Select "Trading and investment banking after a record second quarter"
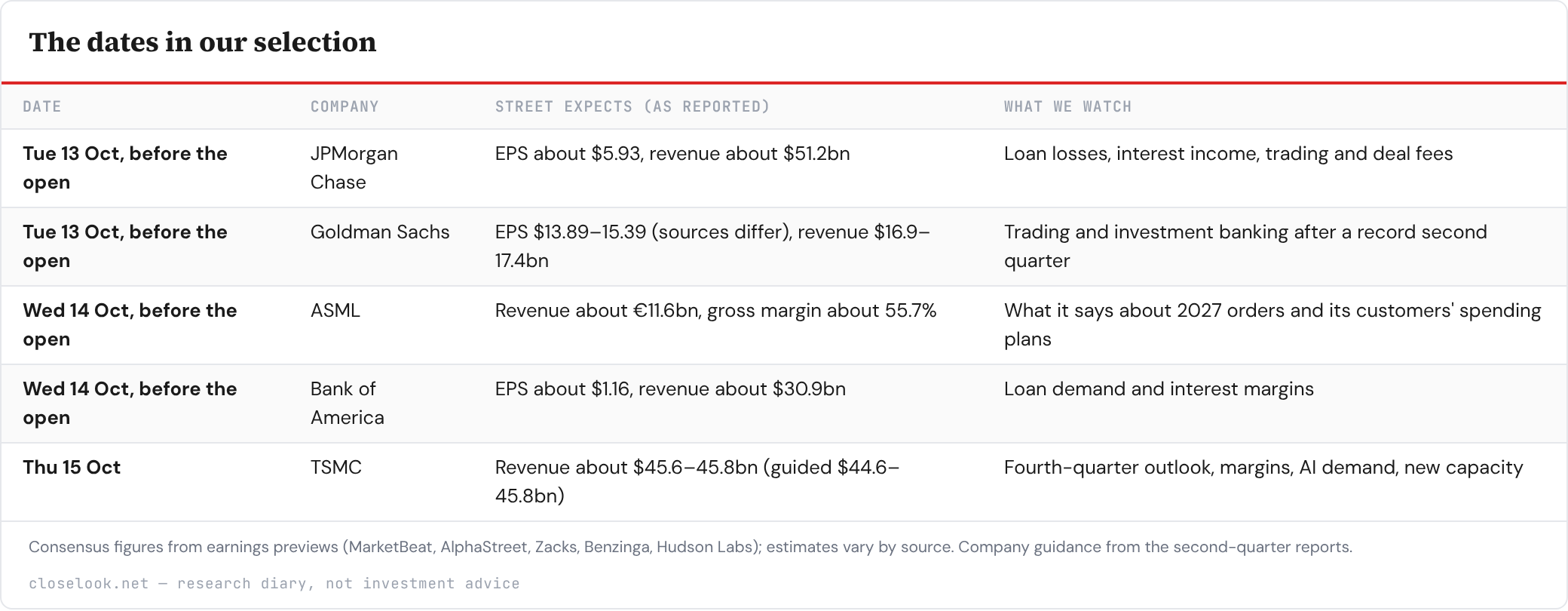The height and width of the screenshot is (611, 1568). (x=1245, y=247)
